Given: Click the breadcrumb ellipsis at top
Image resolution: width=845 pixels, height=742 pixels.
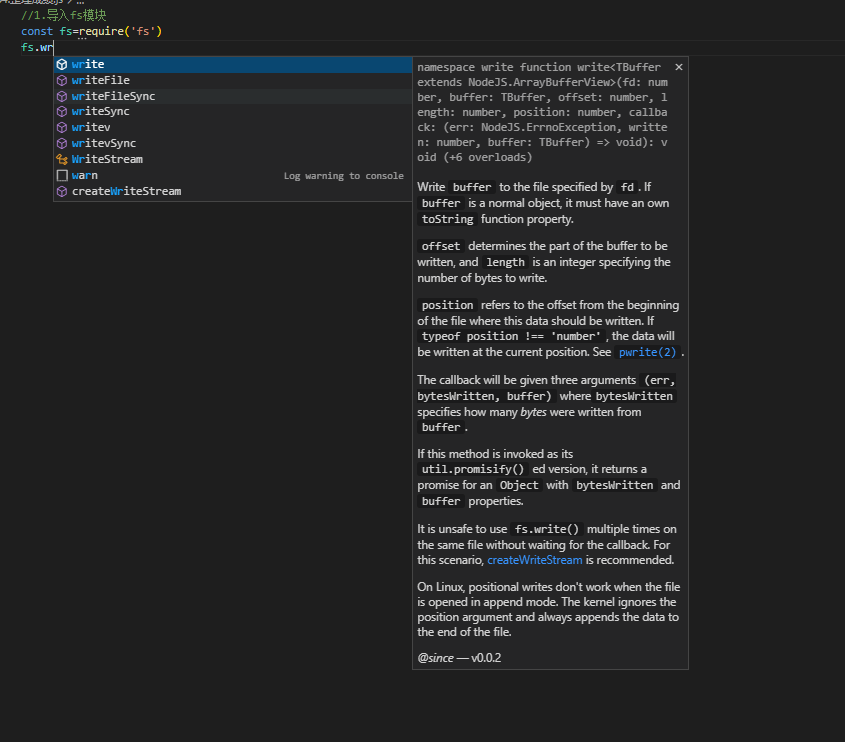Looking at the screenshot, I should 80,2.
